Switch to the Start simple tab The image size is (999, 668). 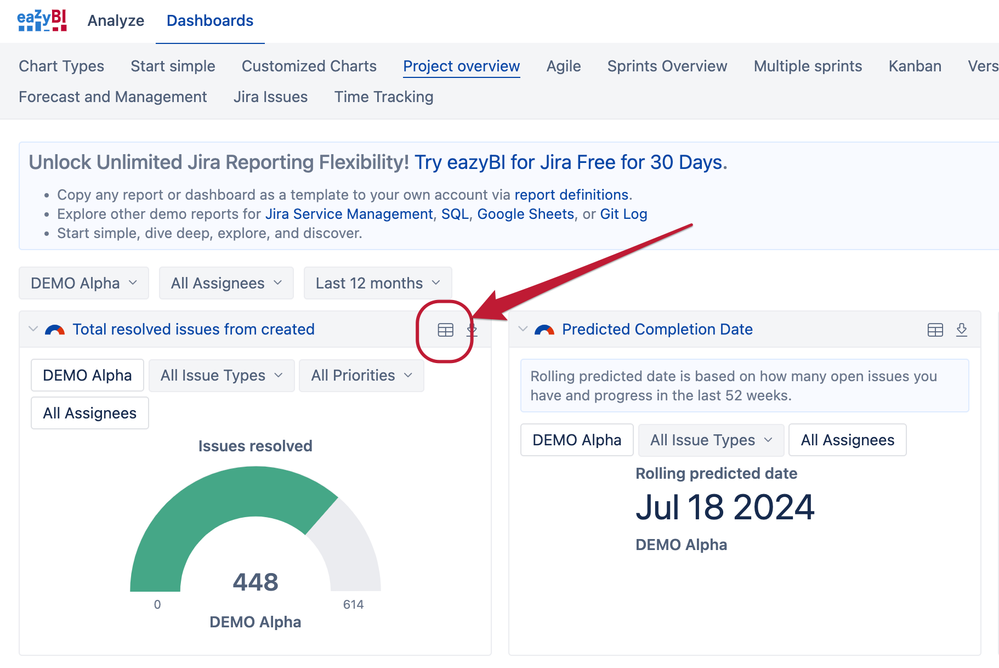click(x=173, y=66)
